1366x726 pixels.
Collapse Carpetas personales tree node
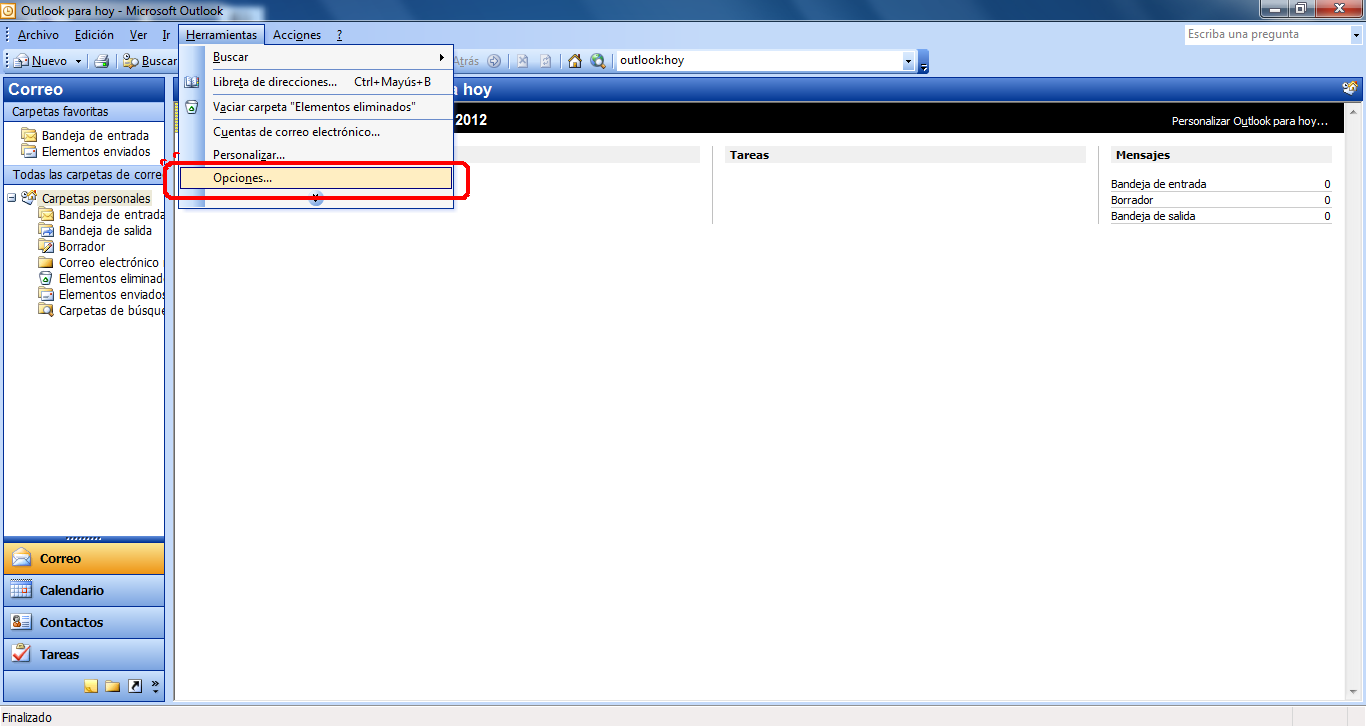point(12,198)
